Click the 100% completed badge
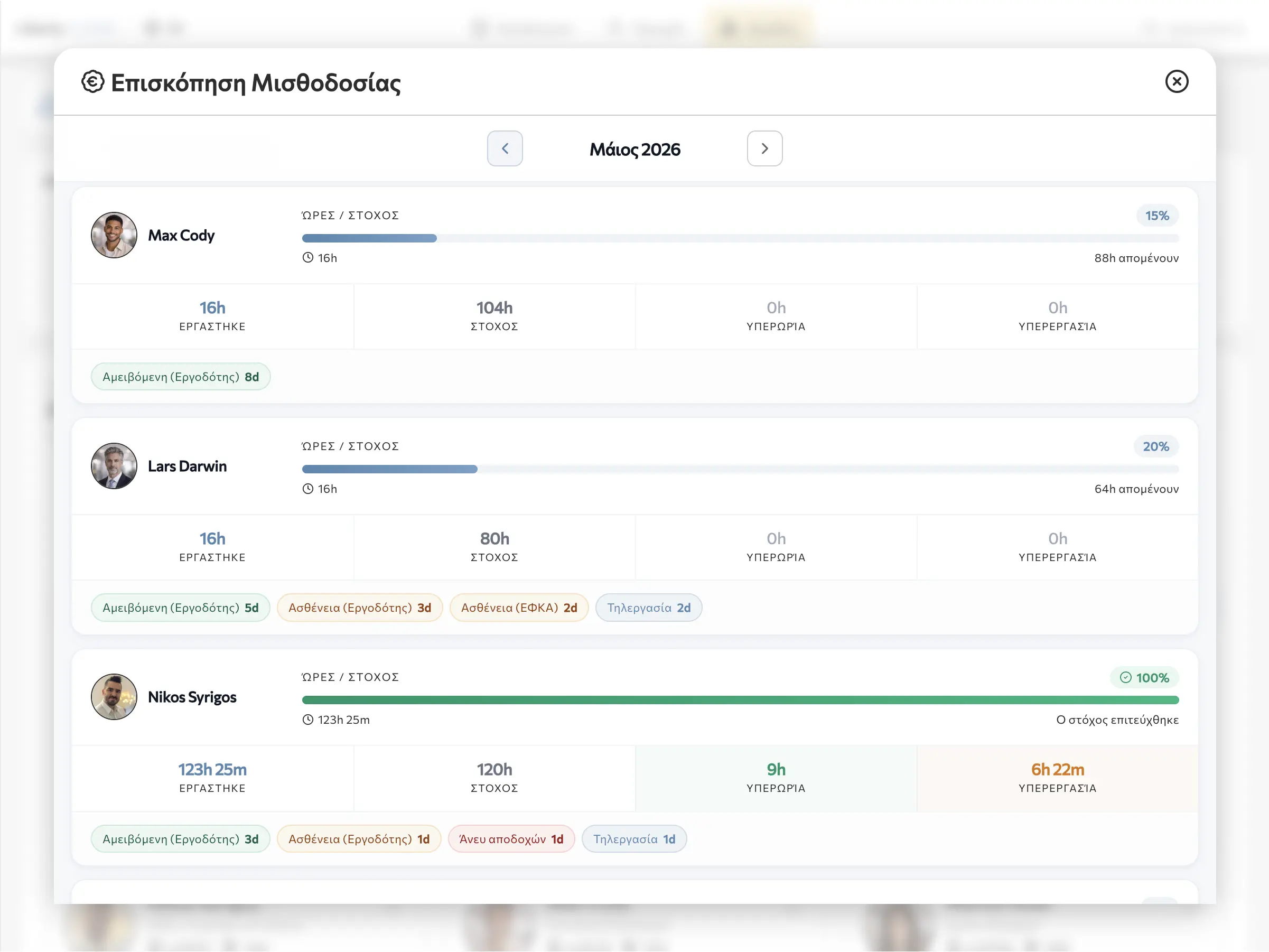The width and height of the screenshot is (1269, 952). click(x=1144, y=678)
